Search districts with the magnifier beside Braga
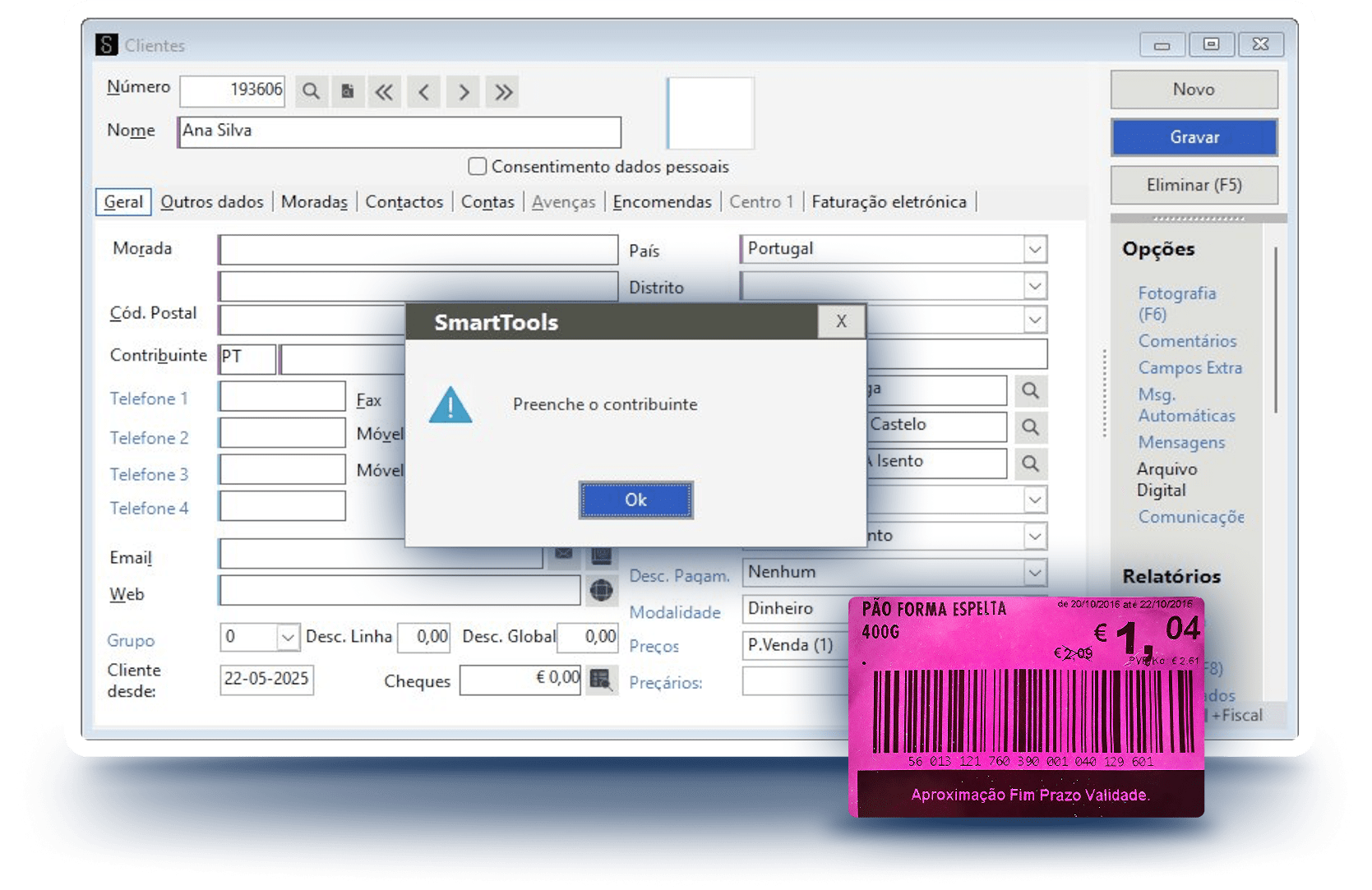 click(x=1032, y=390)
